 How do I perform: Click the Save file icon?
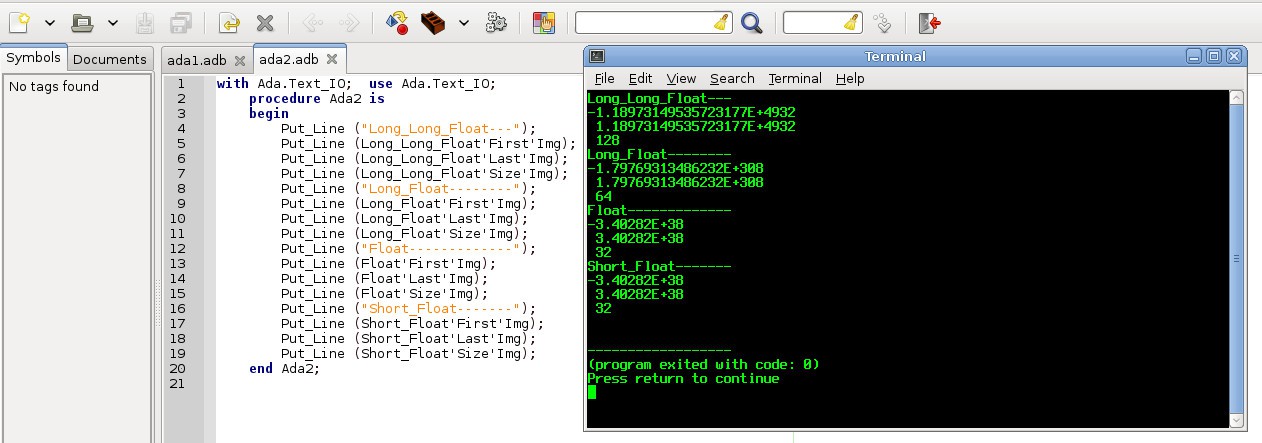pos(144,21)
